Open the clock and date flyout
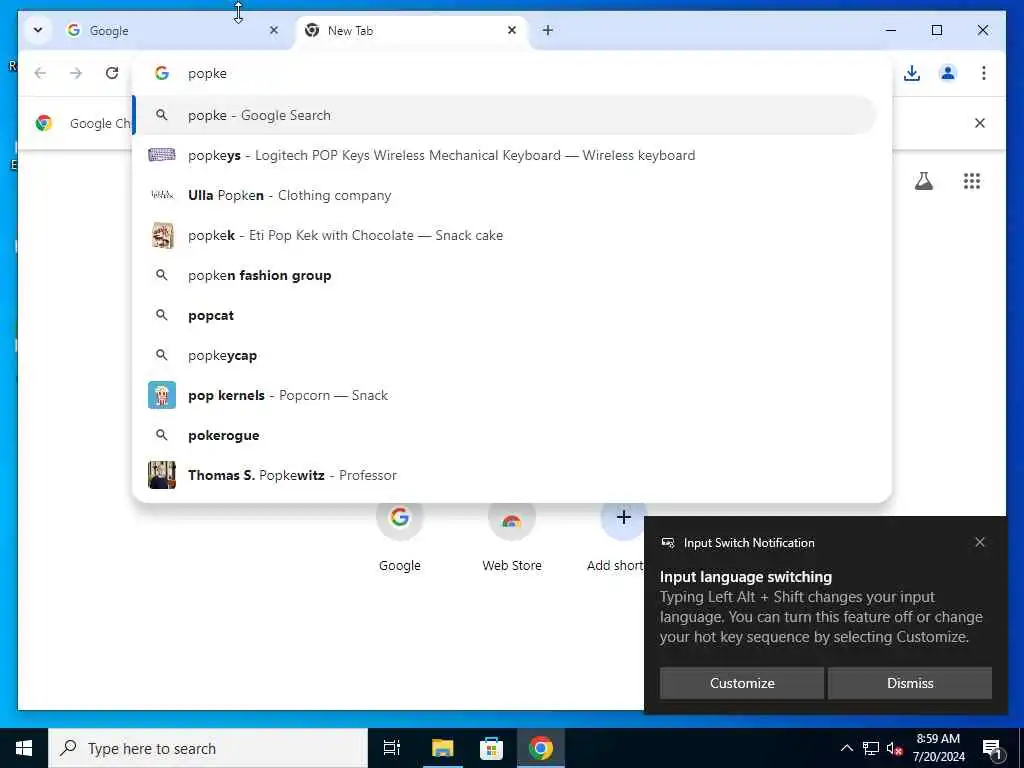This screenshot has height=768, width=1024. click(938, 748)
